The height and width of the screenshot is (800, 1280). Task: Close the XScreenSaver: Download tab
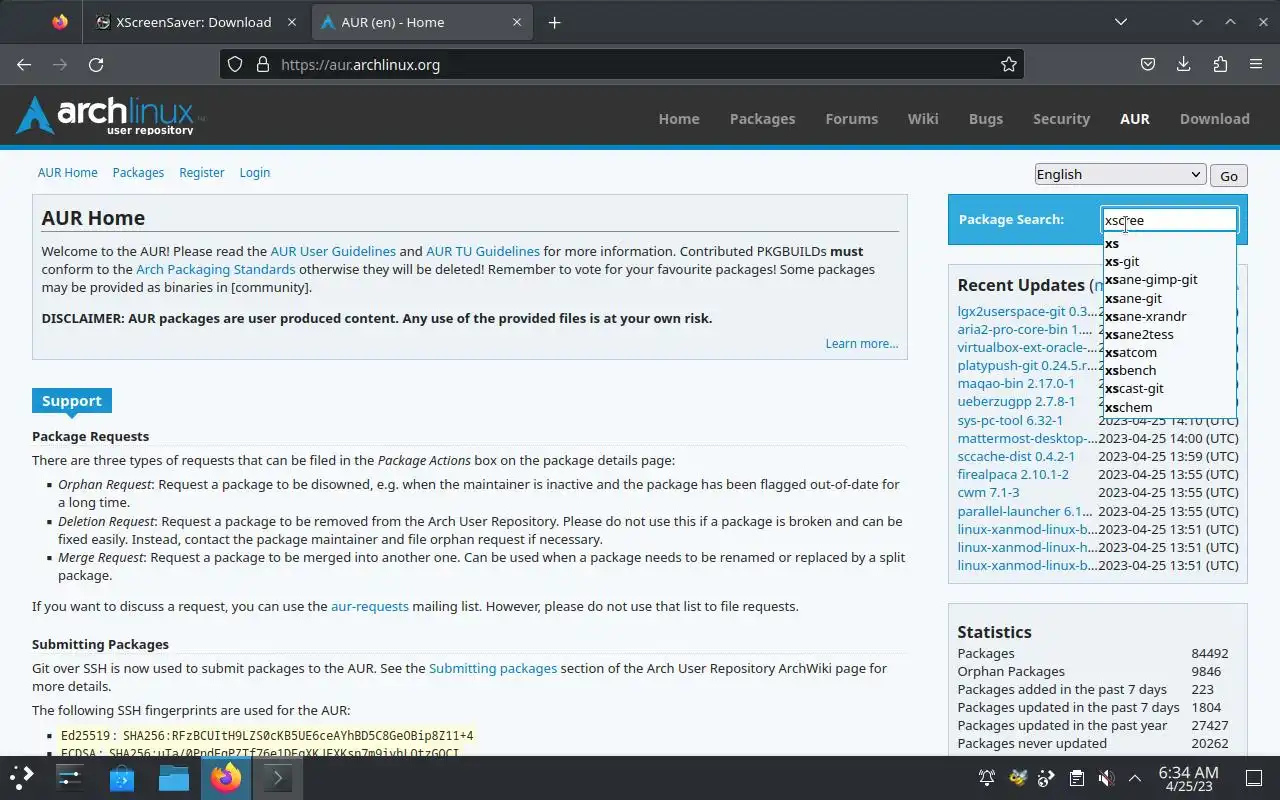292,22
